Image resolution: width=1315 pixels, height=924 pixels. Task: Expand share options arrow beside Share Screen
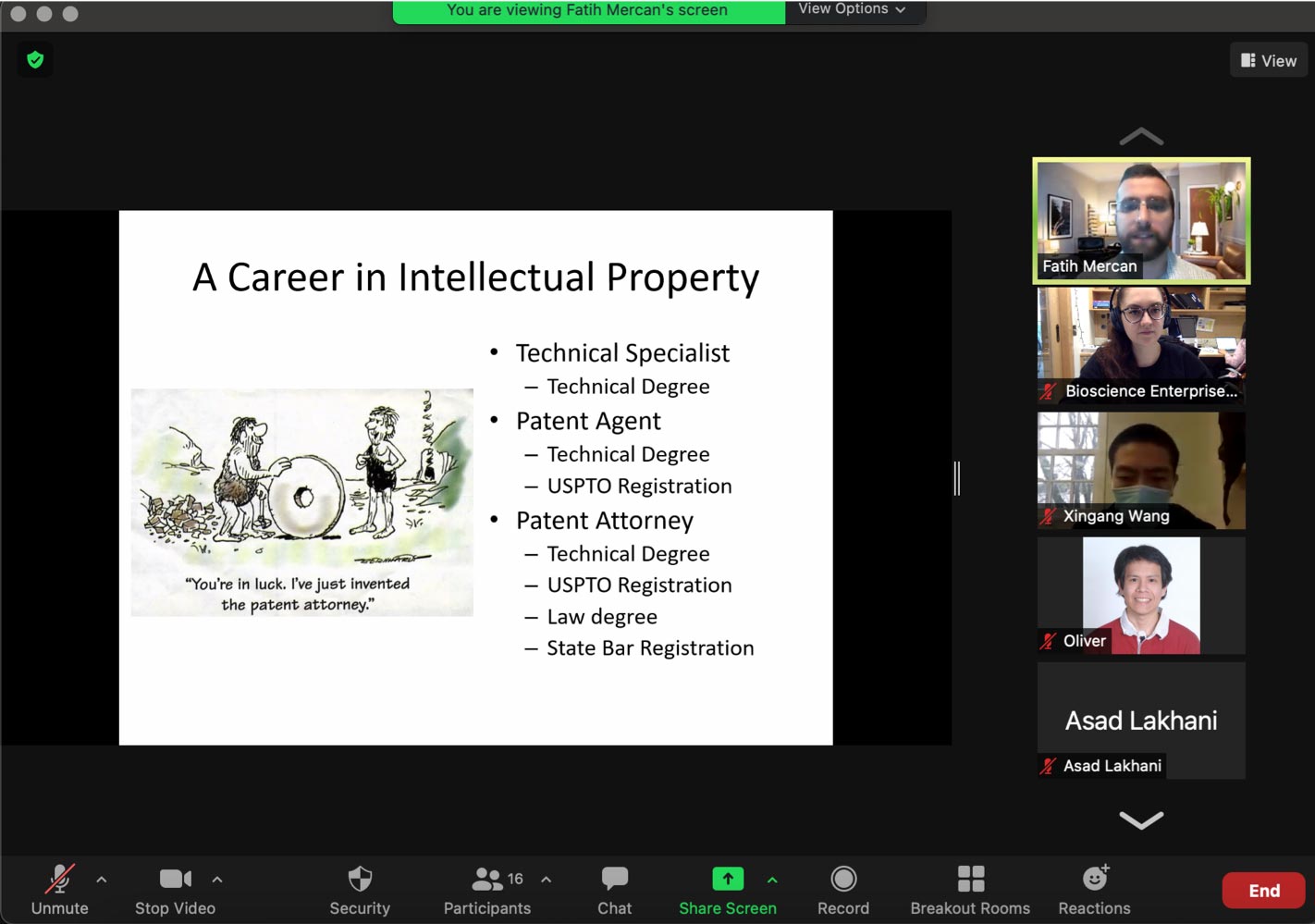tap(772, 880)
